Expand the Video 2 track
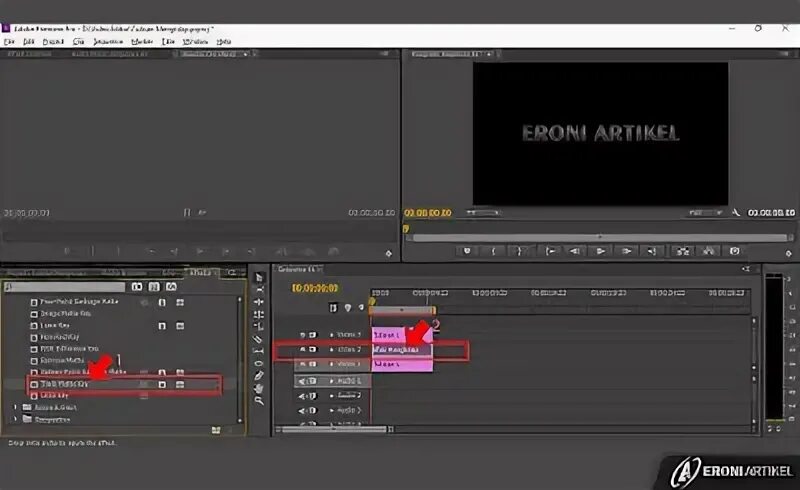The width and height of the screenshot is (800, 490). pos(332,350)
